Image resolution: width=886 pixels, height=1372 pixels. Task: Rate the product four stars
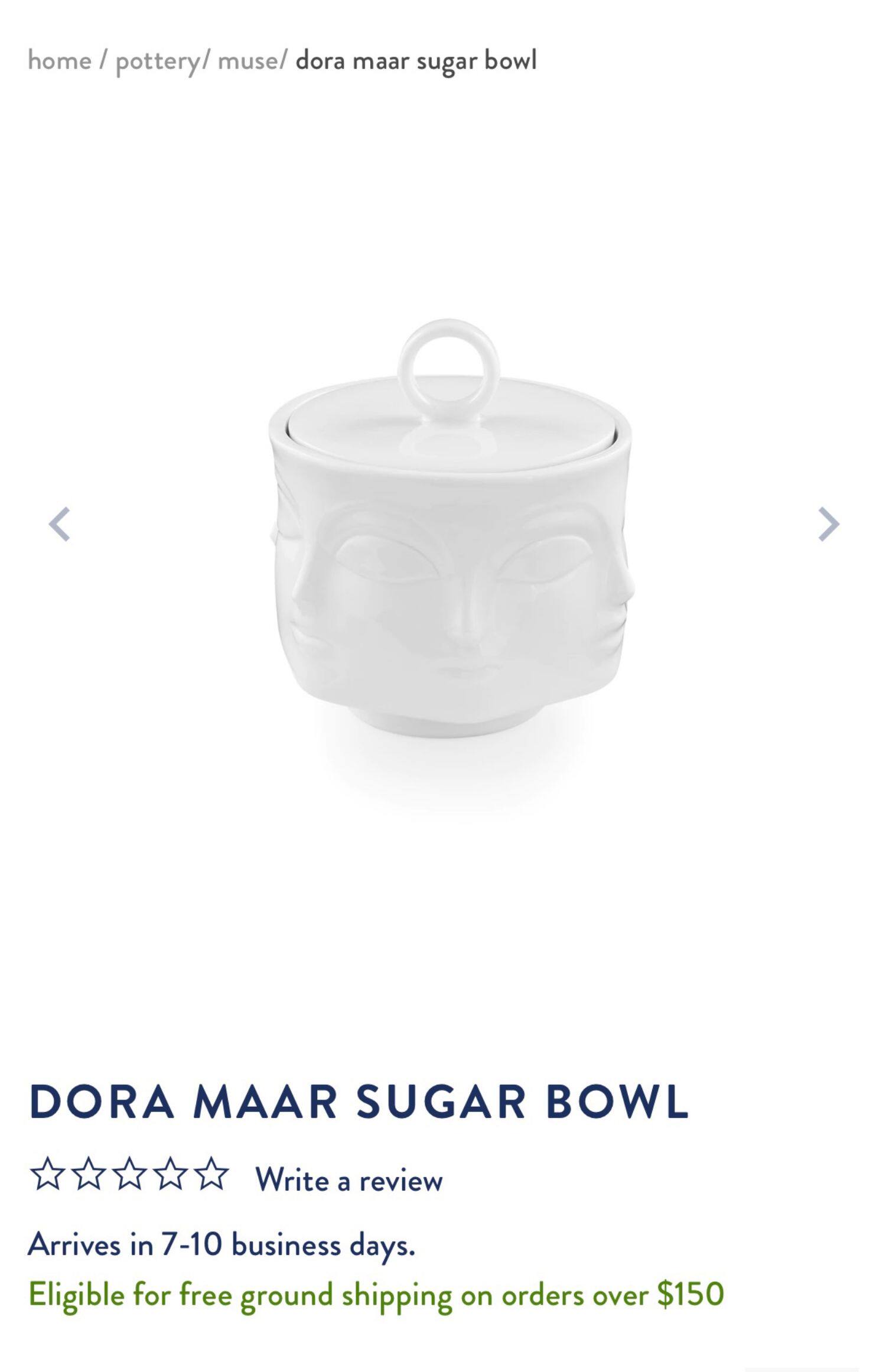click(x=171, y=1173)
